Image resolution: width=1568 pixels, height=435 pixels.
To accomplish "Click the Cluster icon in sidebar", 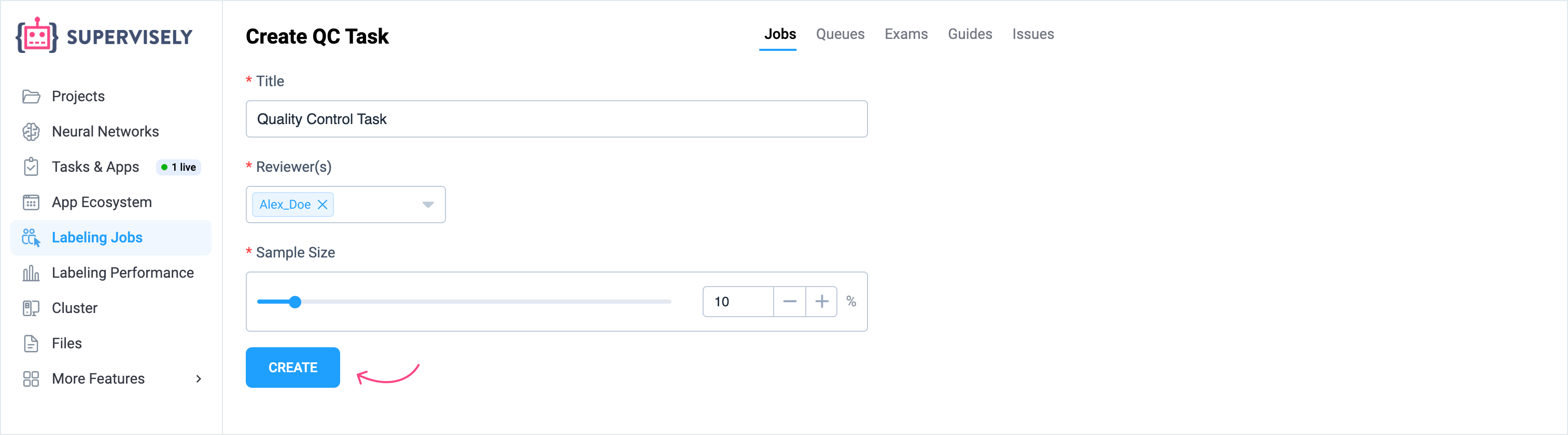I will (x=31, y=308).
